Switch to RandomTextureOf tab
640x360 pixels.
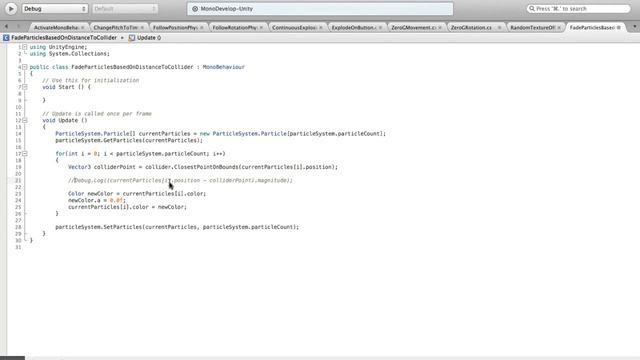click(x=532, y=27)
